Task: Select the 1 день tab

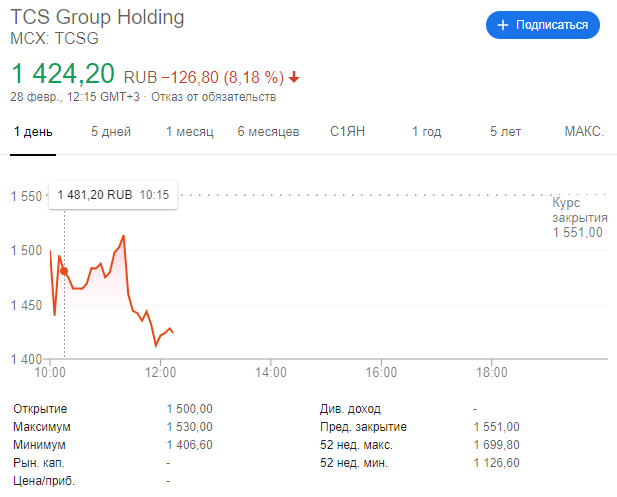Action: [x=33, y=131]
